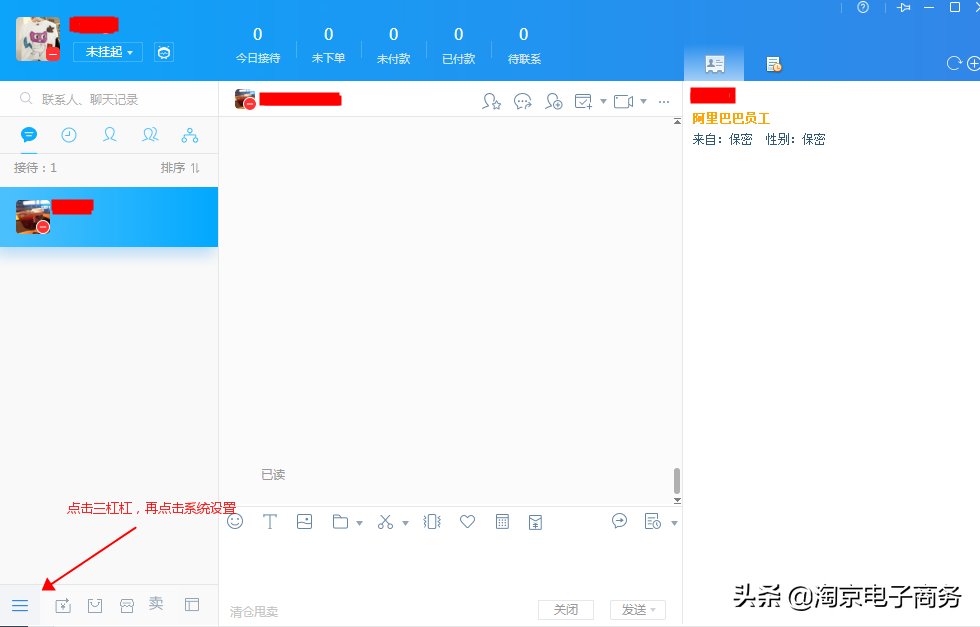Switch to the contacts tab in the sidebar
980x627 pixels.
110,135
